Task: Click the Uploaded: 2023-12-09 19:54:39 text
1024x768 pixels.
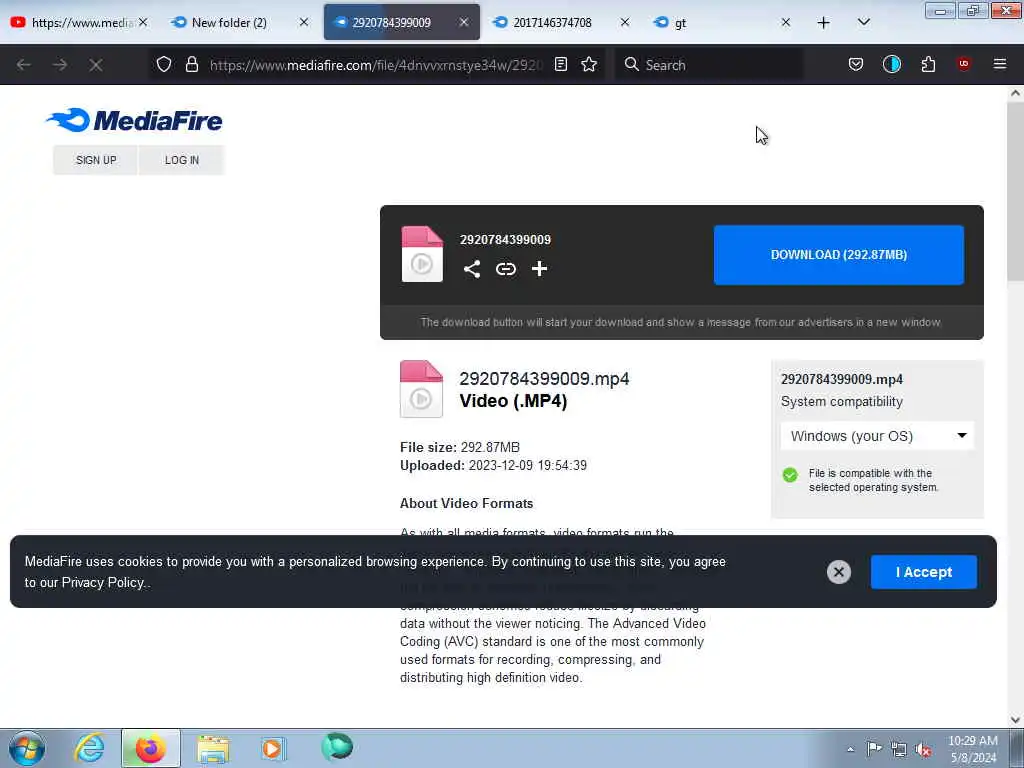Action: [493, 466]
